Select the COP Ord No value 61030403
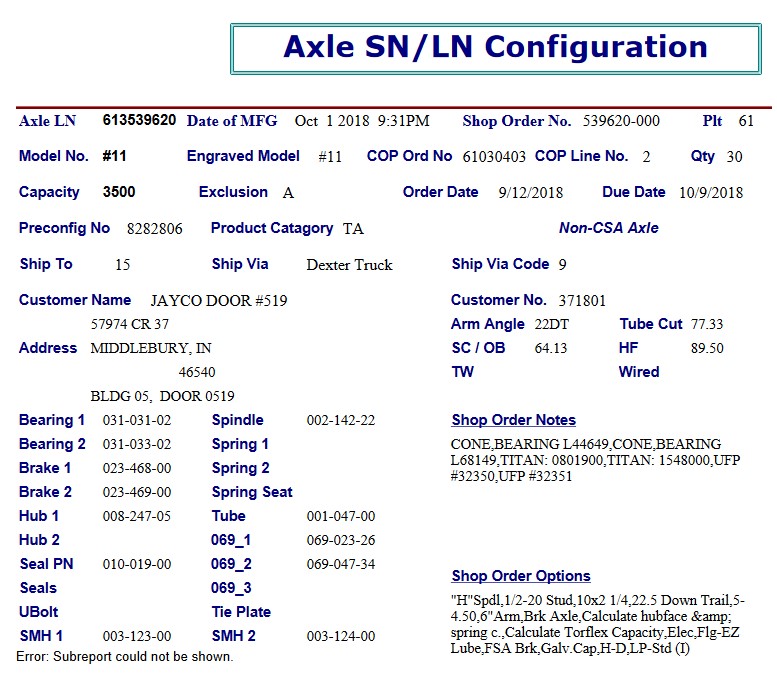Screen dimensions: 777x697 point(494,157)
